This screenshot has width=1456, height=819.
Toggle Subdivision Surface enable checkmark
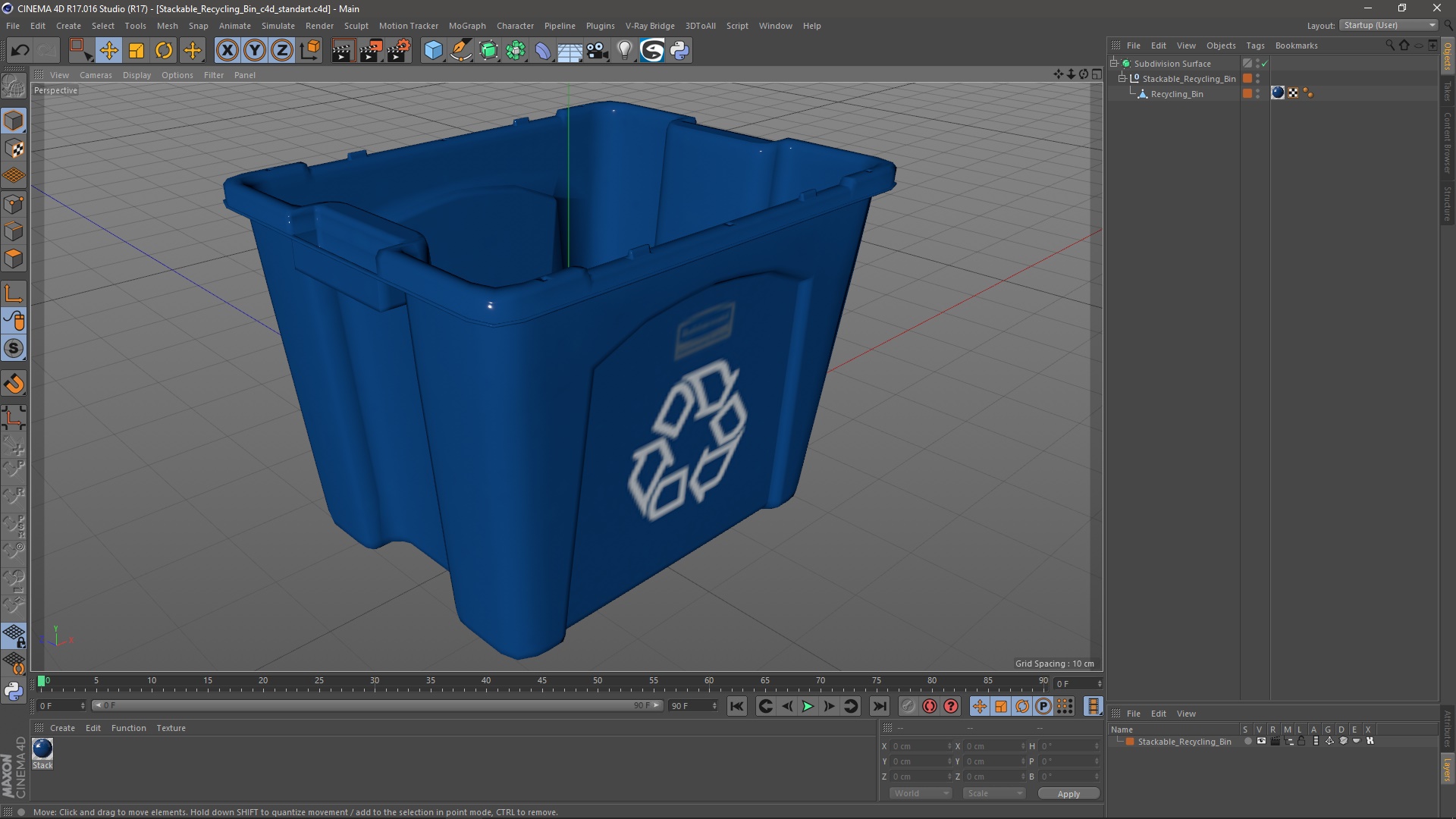pyautogui.click(x=1265, y=64)
